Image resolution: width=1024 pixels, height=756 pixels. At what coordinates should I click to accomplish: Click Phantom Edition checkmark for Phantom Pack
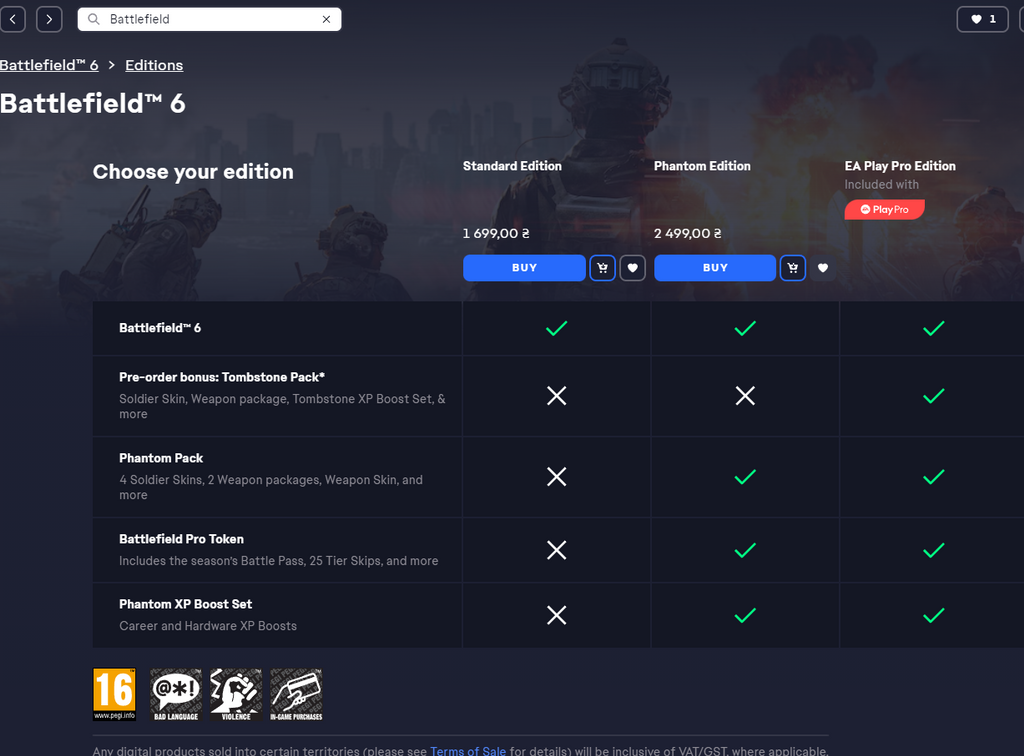point(745,477)
